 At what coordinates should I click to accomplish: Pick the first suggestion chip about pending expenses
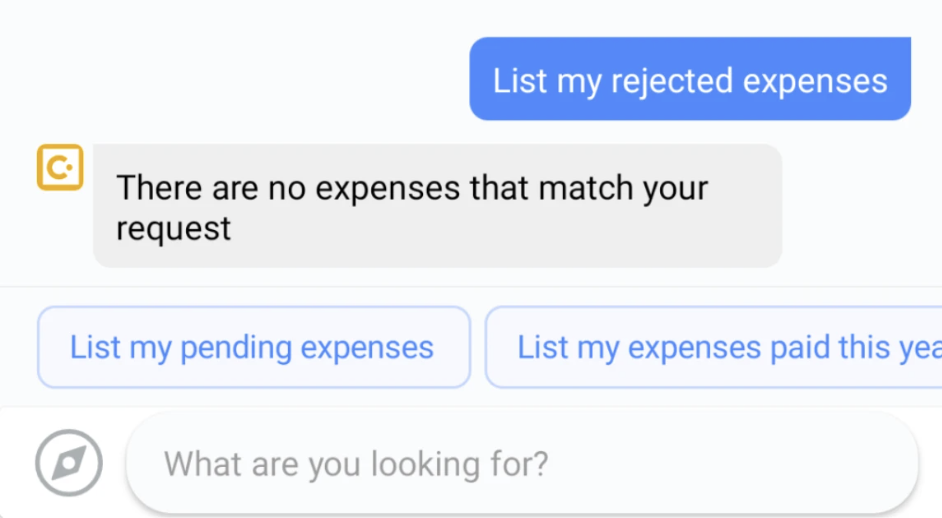(254, 347)
